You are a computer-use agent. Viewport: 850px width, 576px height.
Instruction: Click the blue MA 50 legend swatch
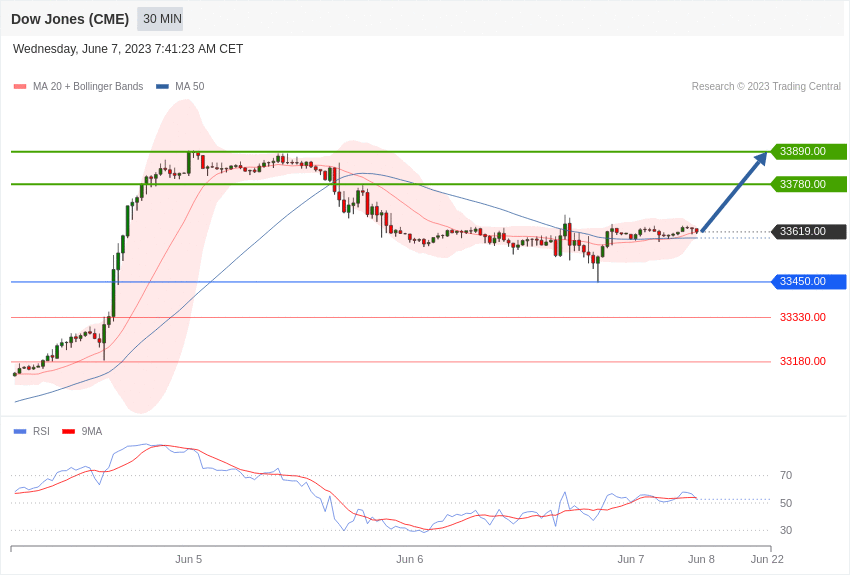162,87
